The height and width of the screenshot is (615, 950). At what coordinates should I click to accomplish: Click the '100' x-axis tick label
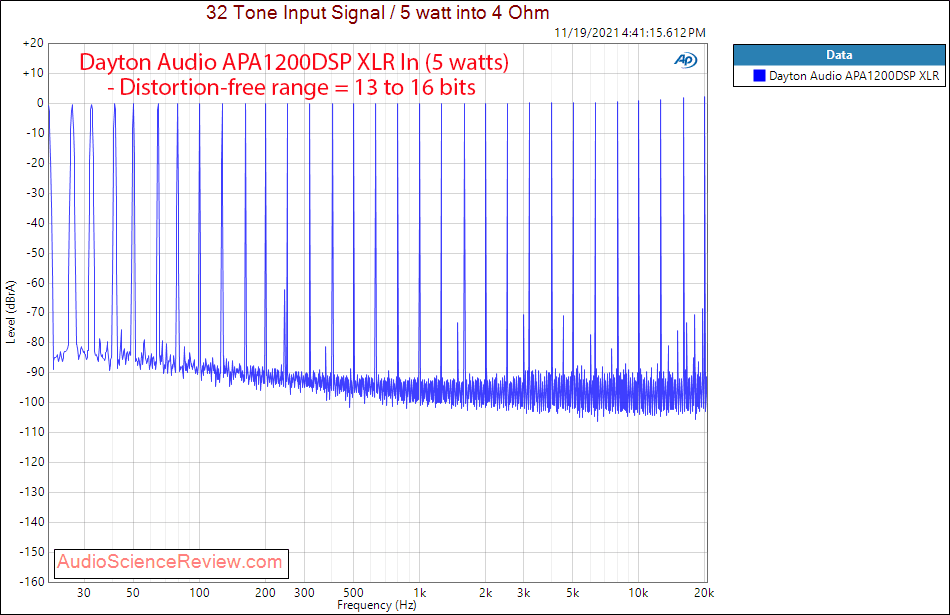point(199,593)
